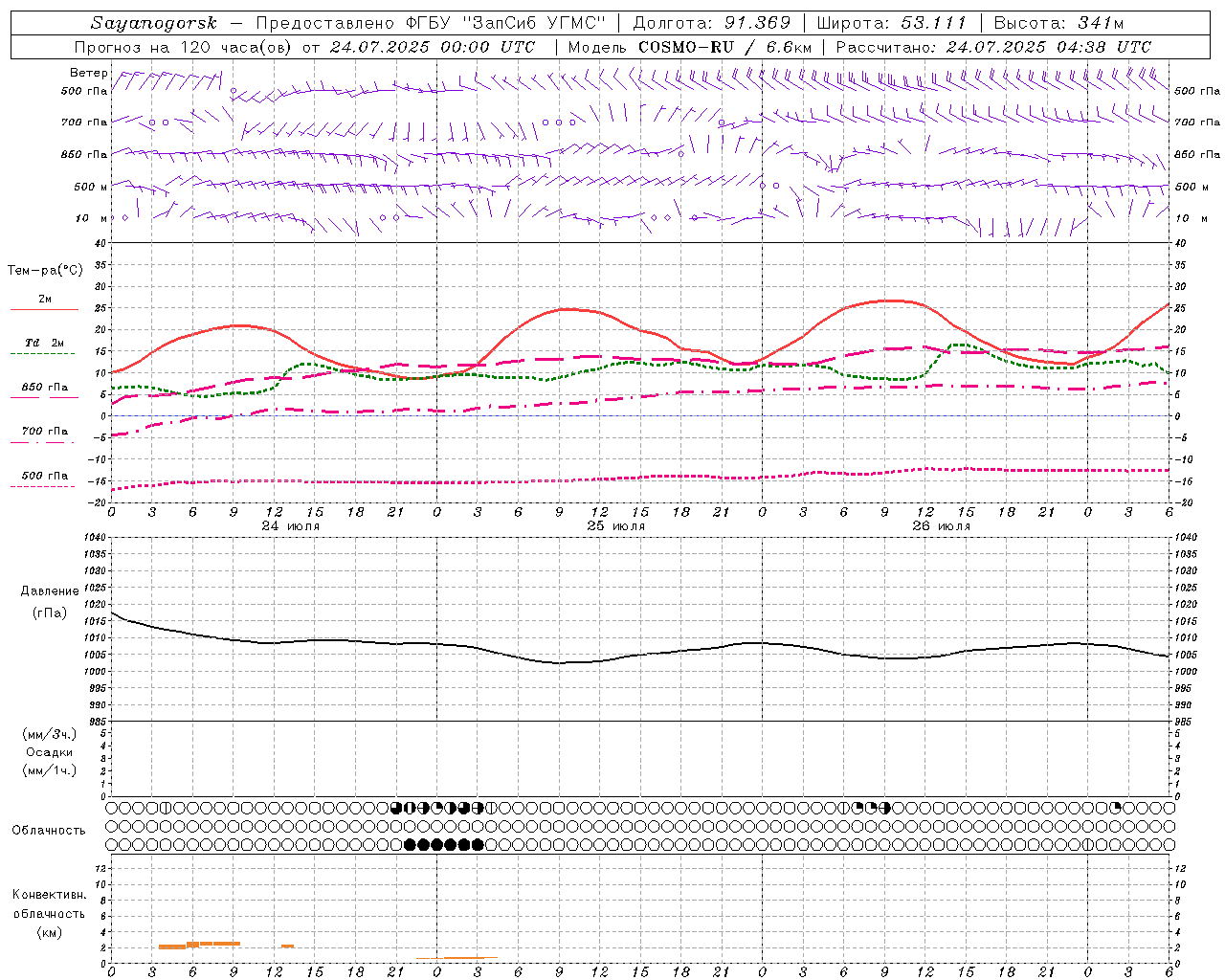
Task: Click the "(гПа)" pressure unit label
Action: tap(50, 612)
